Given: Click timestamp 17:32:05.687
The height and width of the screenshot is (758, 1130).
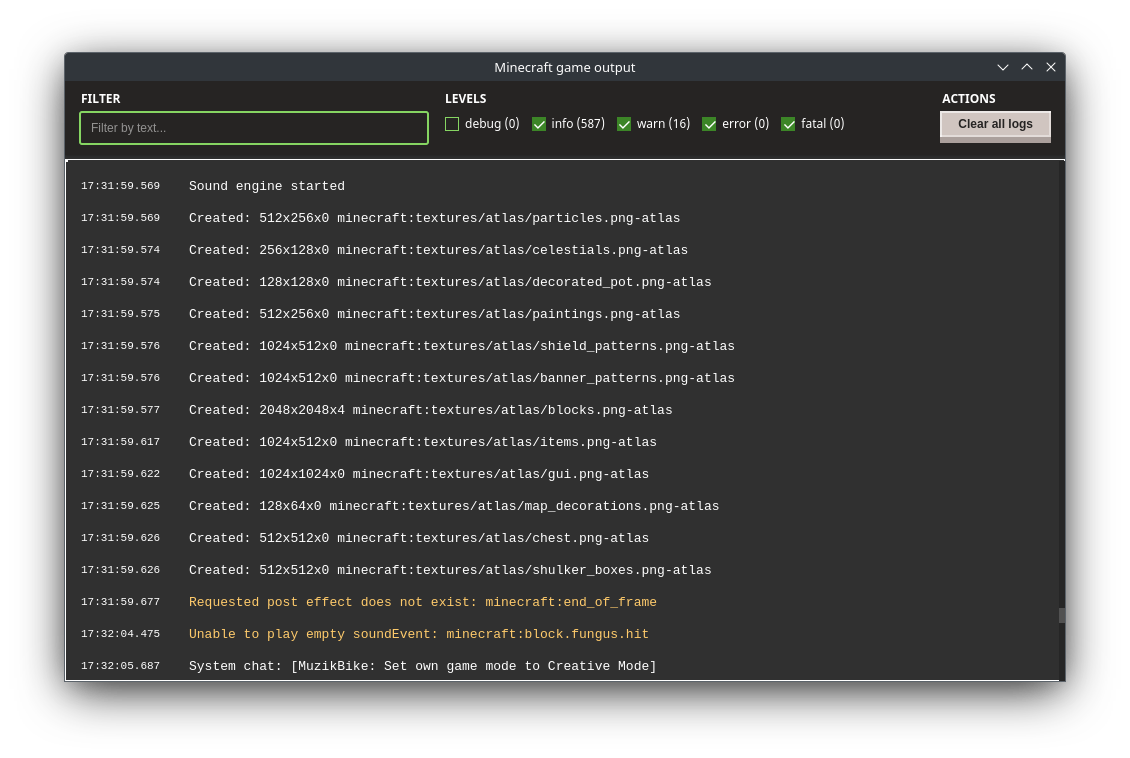Looking at the screenshot, I should (120, 666).
